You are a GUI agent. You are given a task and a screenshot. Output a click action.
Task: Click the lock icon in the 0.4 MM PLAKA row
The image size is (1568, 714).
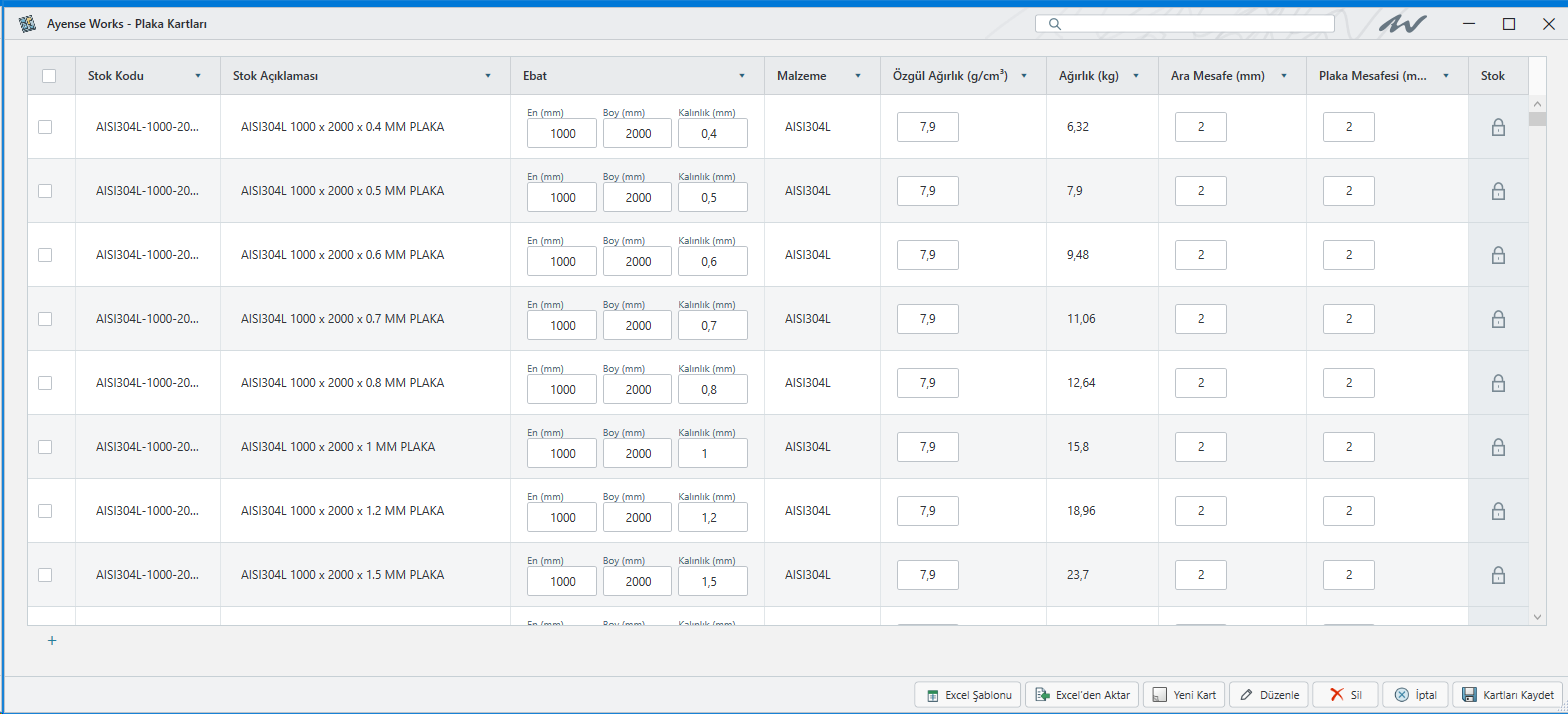(1498, 127)
